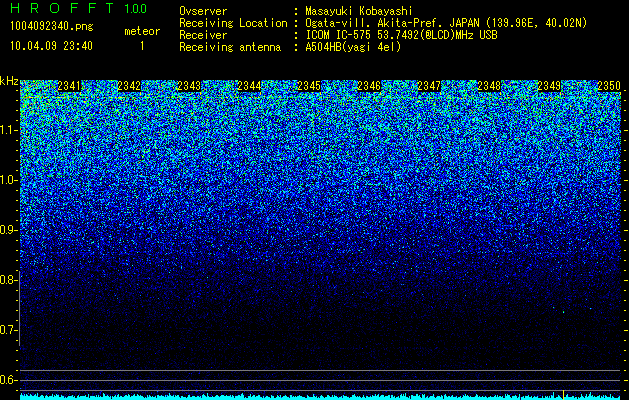Screen dimensions: 629x400
Task: Click the meteor count value 1
Action: coord(142,46)
